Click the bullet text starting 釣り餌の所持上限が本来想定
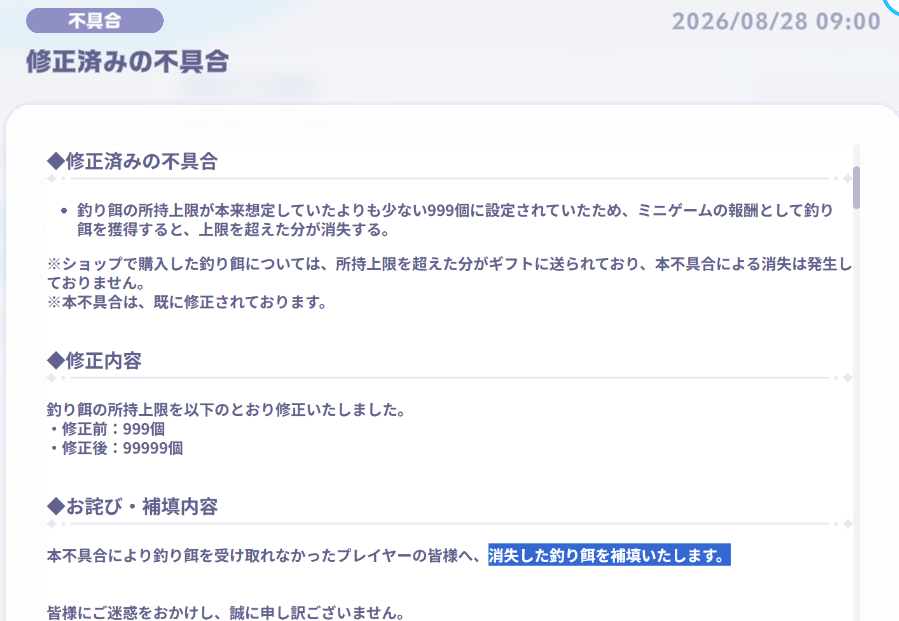The height and width of the screenshot is (621, 899). (x=455, y=220)
